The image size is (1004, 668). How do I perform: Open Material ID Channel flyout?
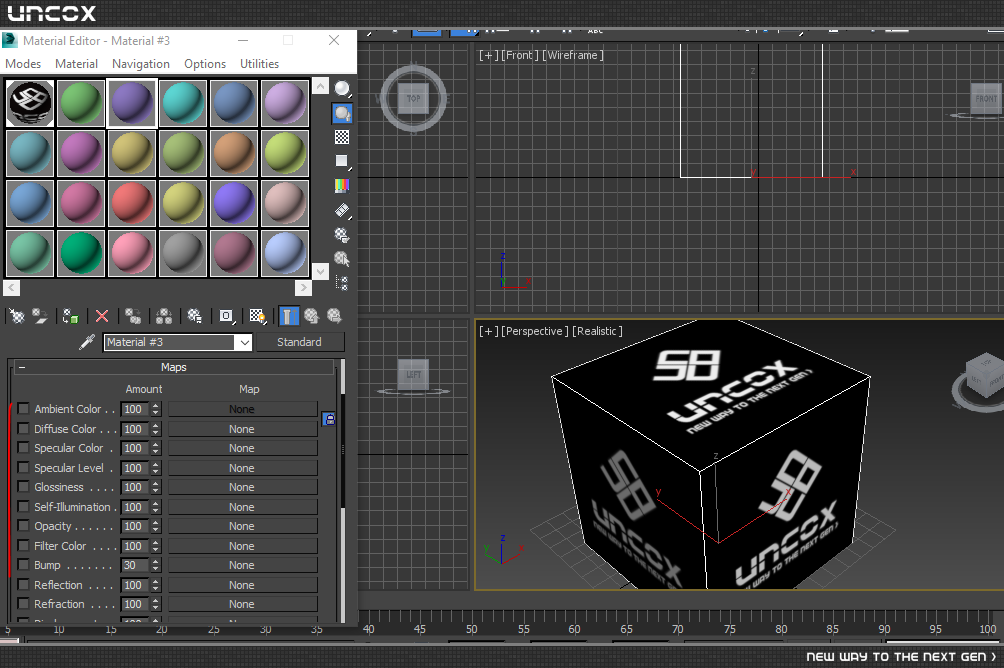pos(227,316)
